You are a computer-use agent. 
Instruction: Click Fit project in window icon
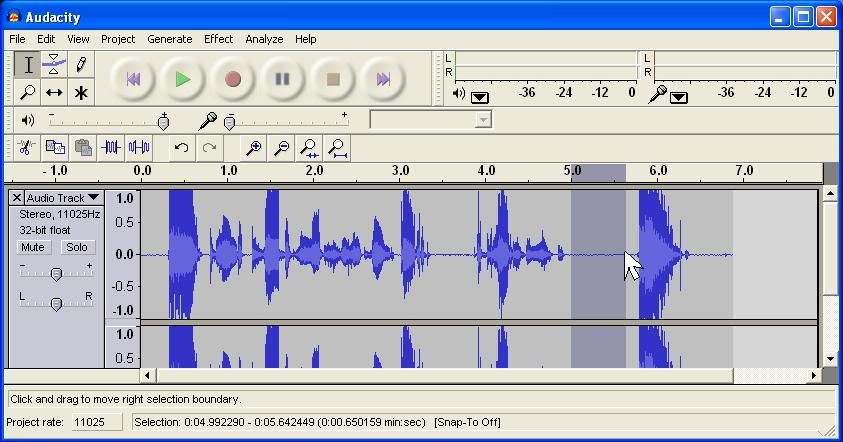[338, 147]
